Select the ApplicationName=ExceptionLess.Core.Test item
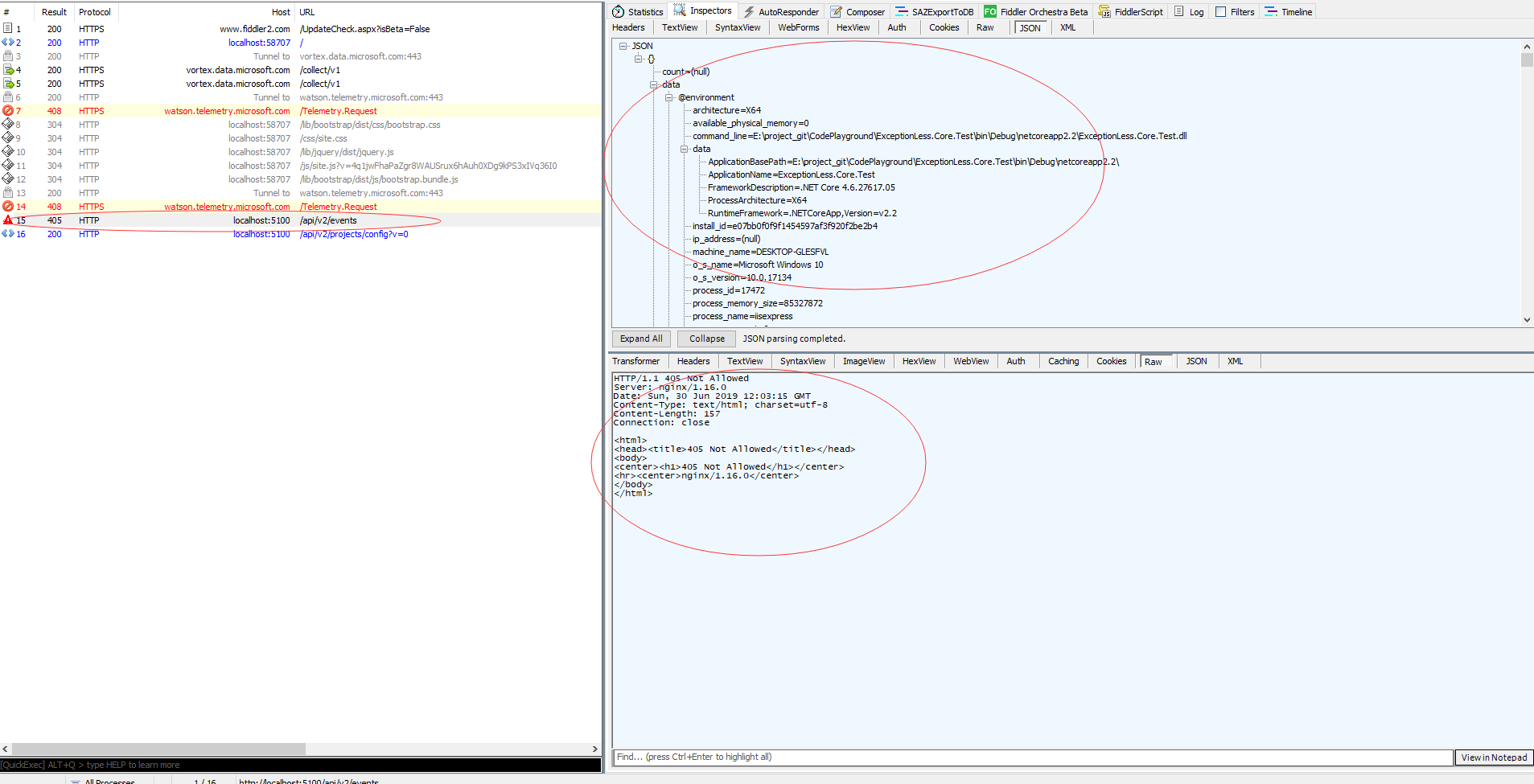 click(791, 174)
